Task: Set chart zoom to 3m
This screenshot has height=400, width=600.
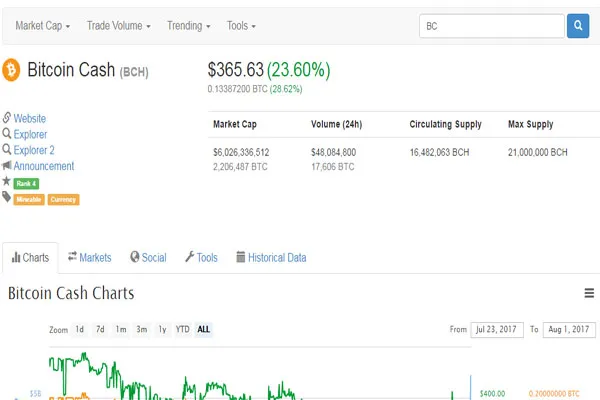Action: pyautogui.click(x=142, y=330)
